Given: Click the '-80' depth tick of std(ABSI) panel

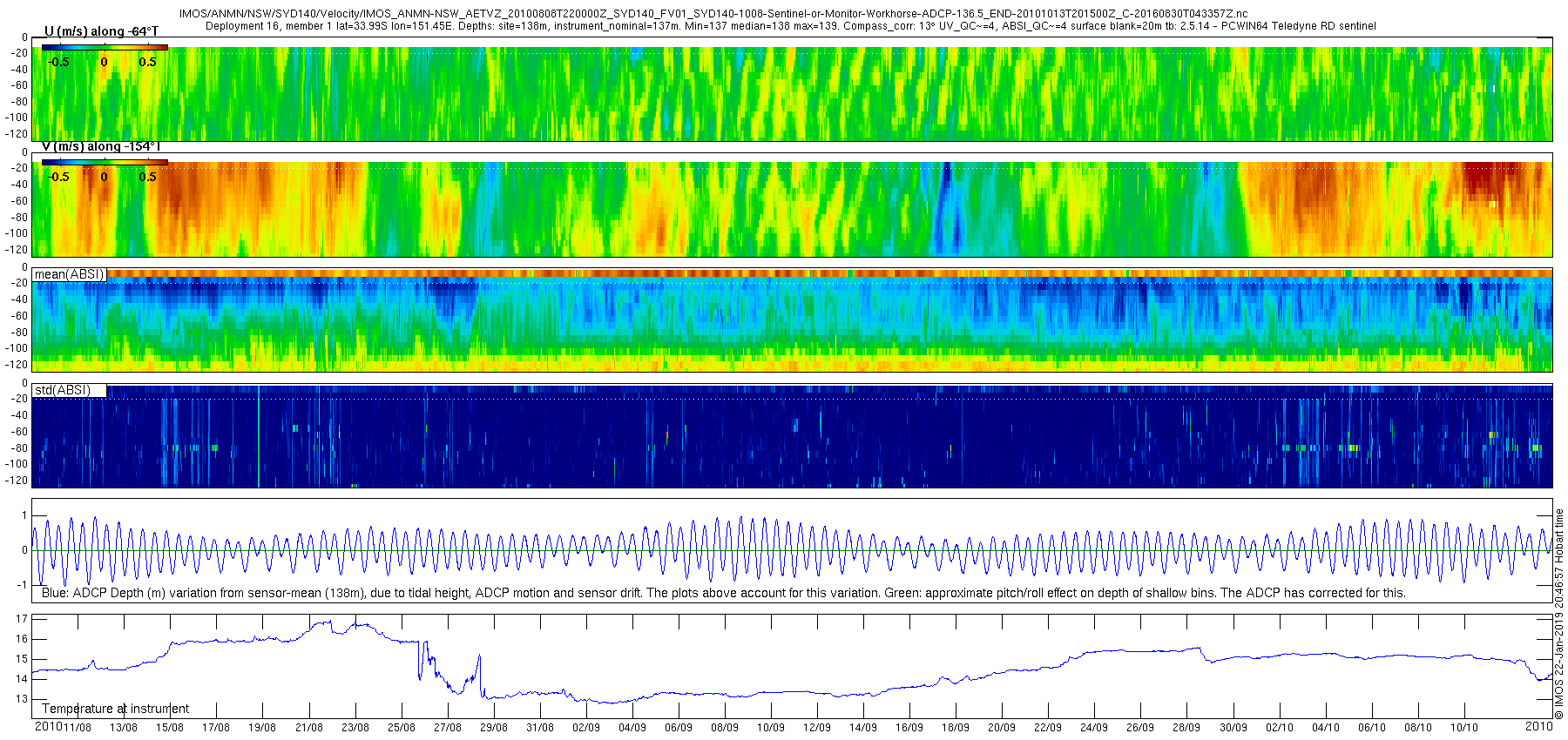Looking at the screenshot, I should tap(18, 448).
